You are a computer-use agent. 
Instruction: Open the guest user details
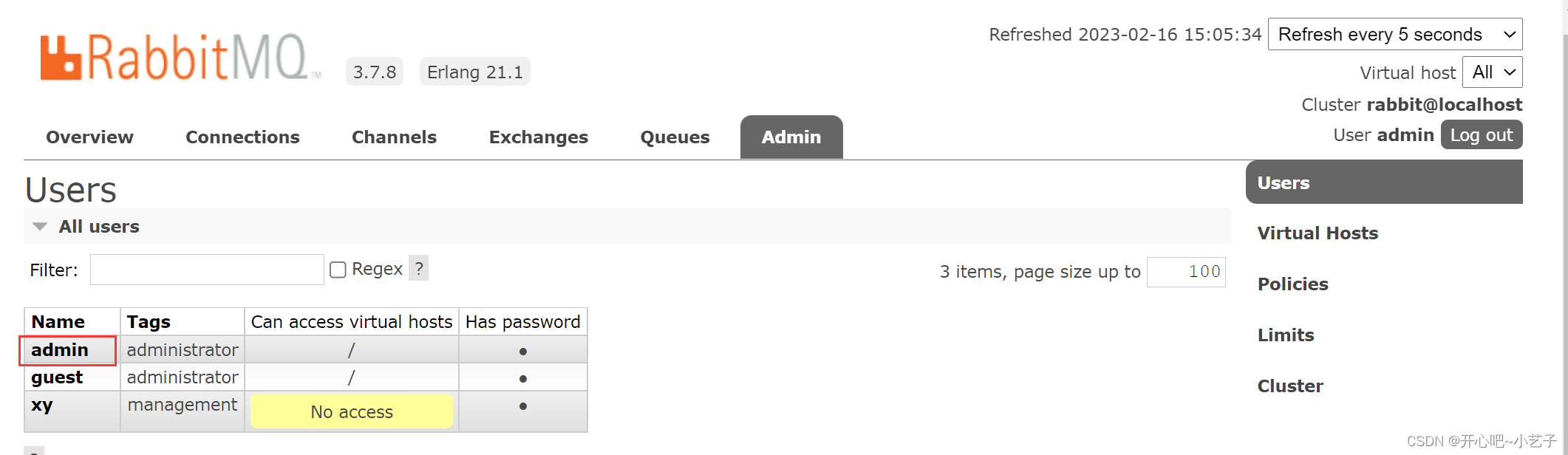point(56,377)
